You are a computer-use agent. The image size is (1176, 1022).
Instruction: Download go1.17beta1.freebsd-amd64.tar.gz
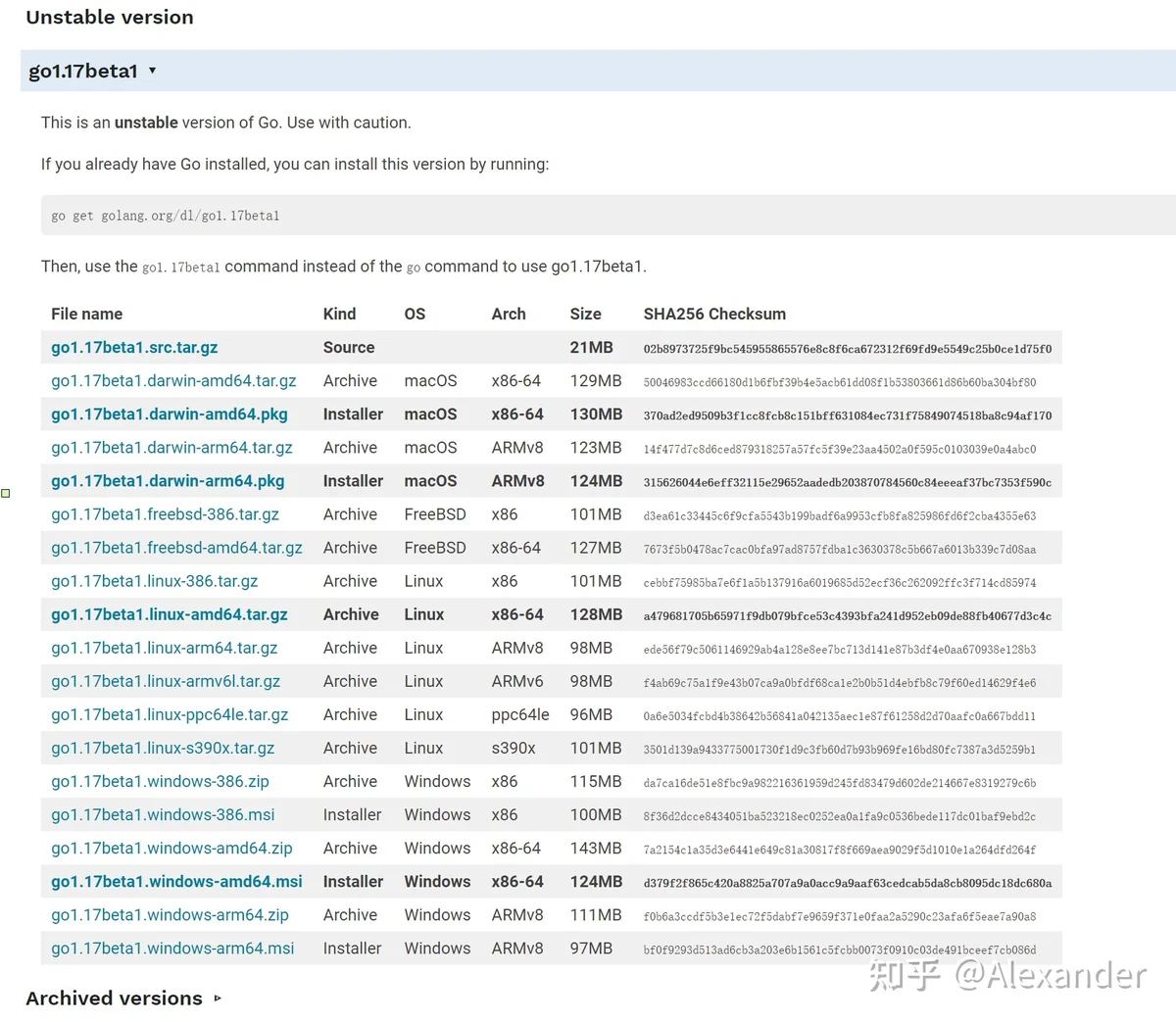(176, 548)
